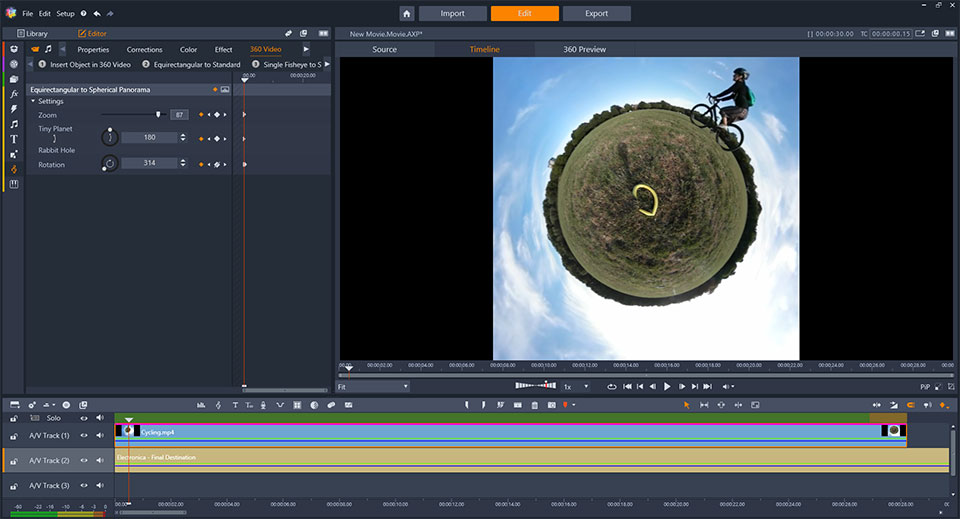Collapse the Settings section expander
The height and width of the screenshot is (519, 960).
point(33,101)
